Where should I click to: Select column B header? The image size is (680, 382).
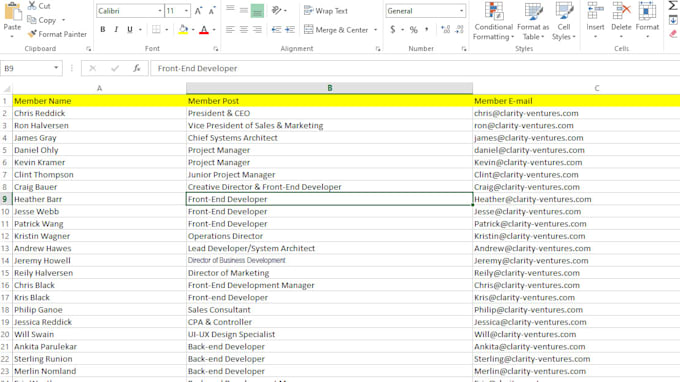[x=330, y=88]
